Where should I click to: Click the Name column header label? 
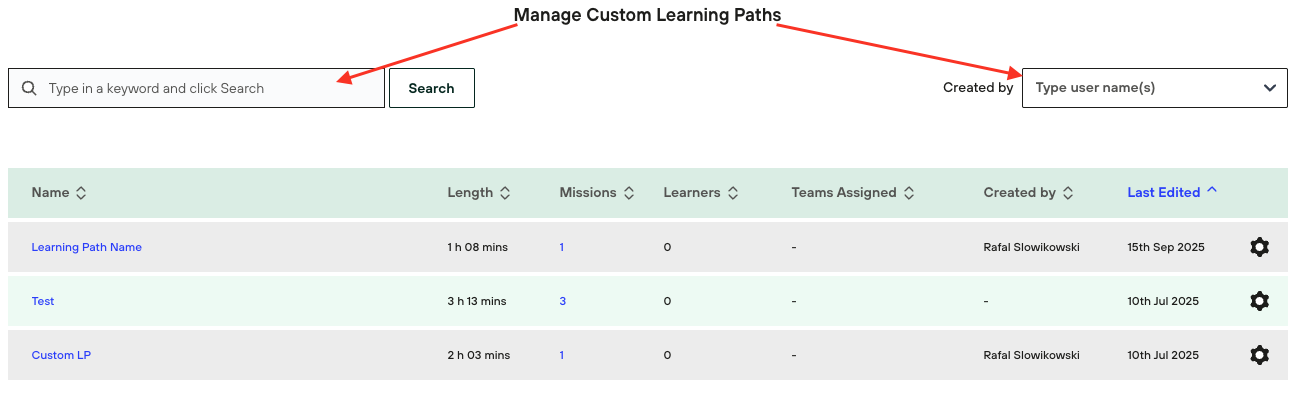[x=51, y=193]
